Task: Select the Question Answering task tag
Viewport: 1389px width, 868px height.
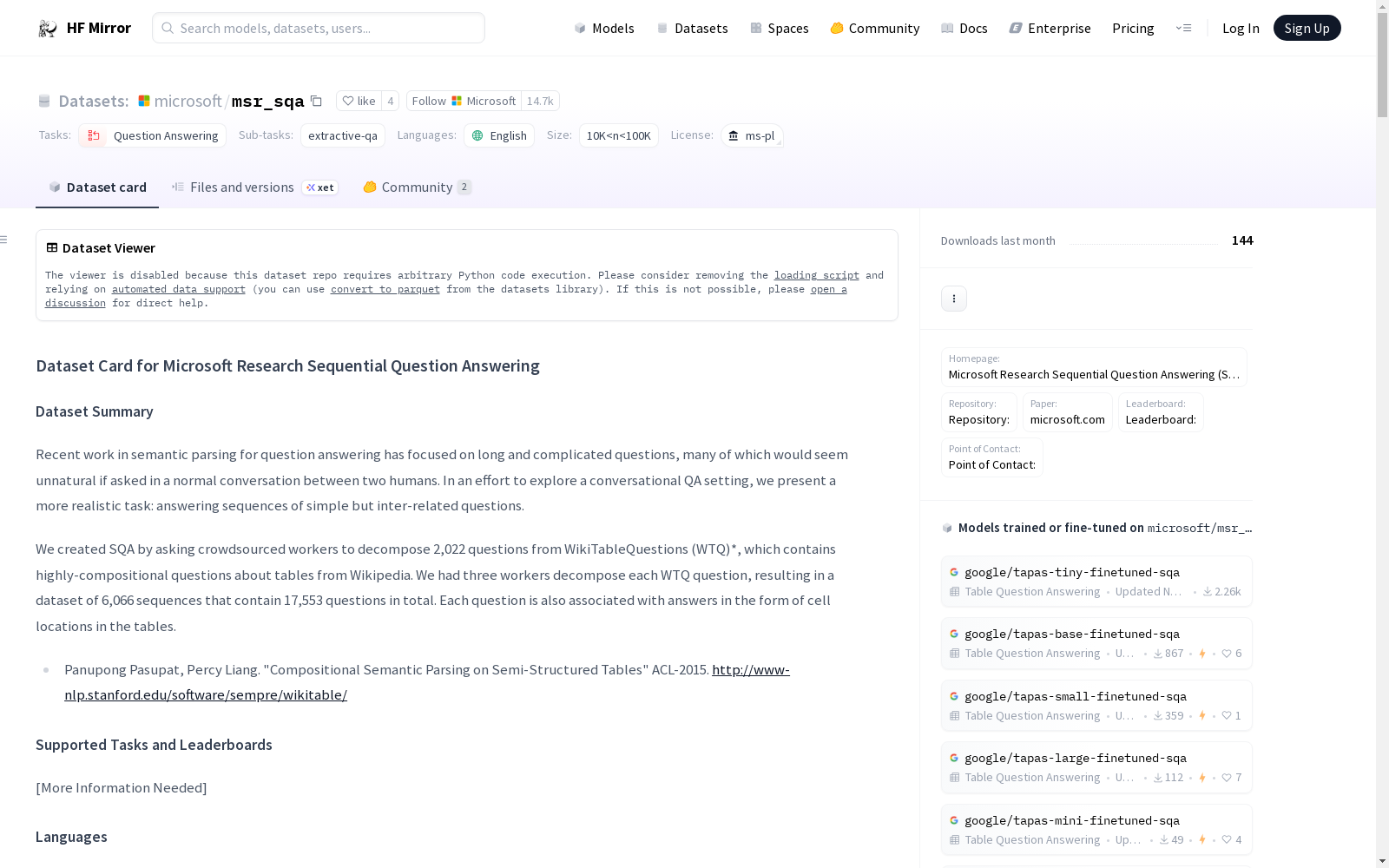Action: coord(152,135)
